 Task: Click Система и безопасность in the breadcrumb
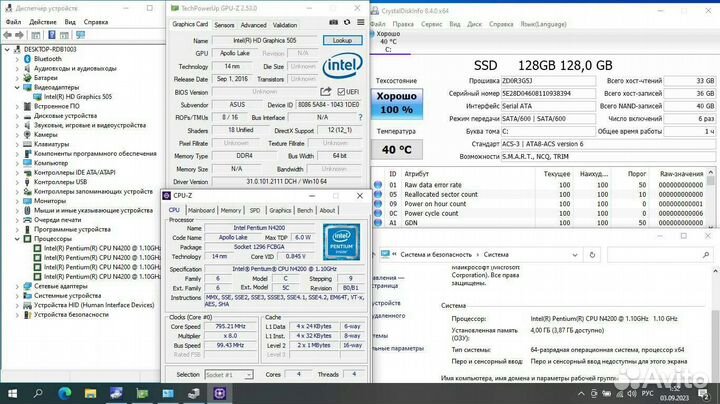click(436, 255)
